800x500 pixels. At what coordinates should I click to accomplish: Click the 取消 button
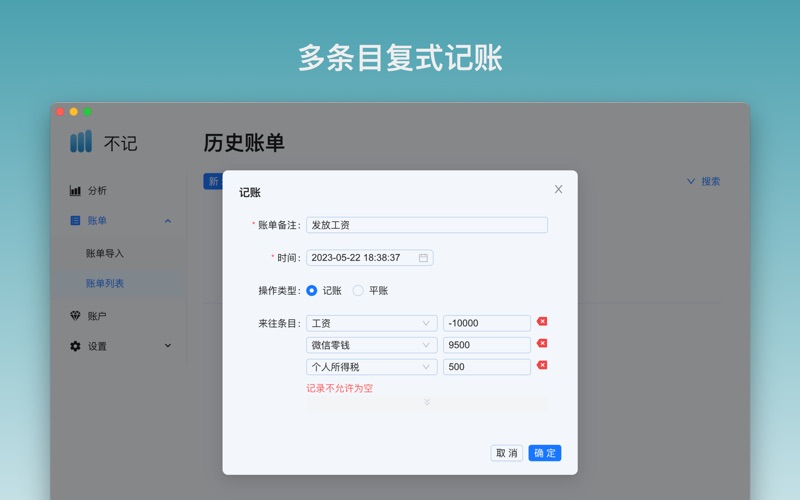(x=507, y=453)
